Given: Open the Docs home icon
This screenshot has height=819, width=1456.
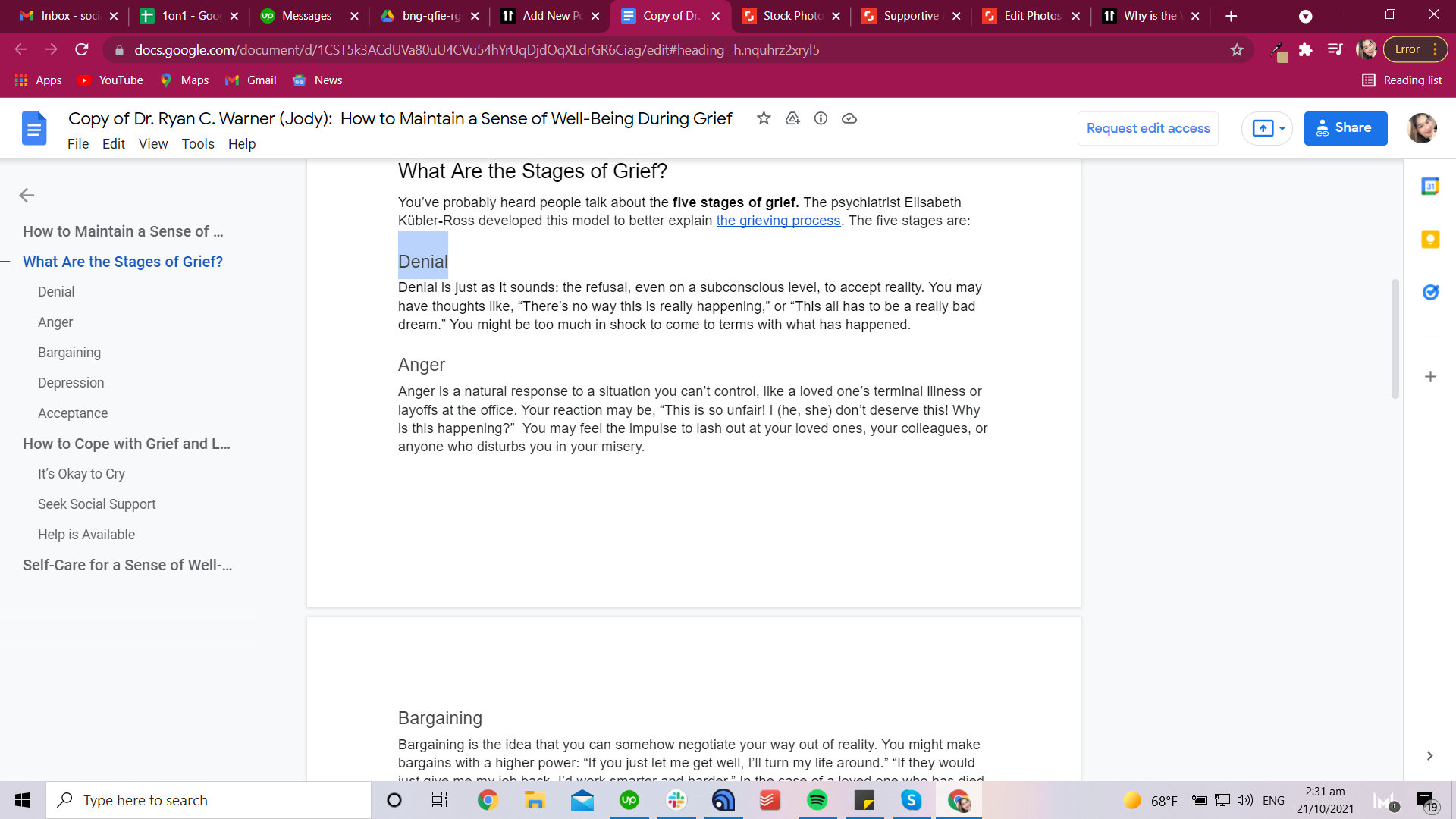Looking at the screenshot, I should pyautogui.click(x=34, y=129).
